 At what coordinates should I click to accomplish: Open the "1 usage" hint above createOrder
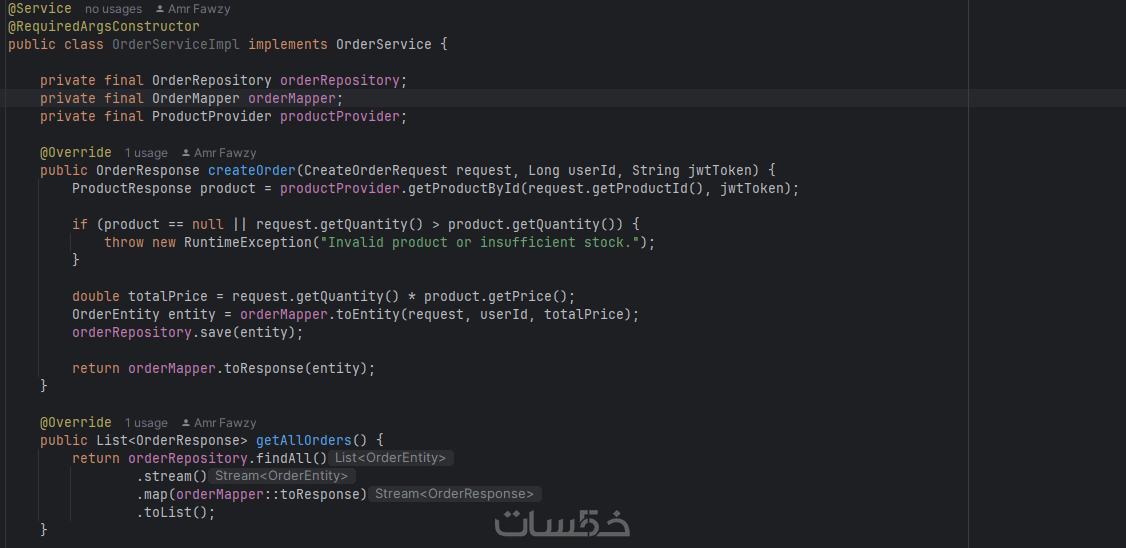point(146,153)
